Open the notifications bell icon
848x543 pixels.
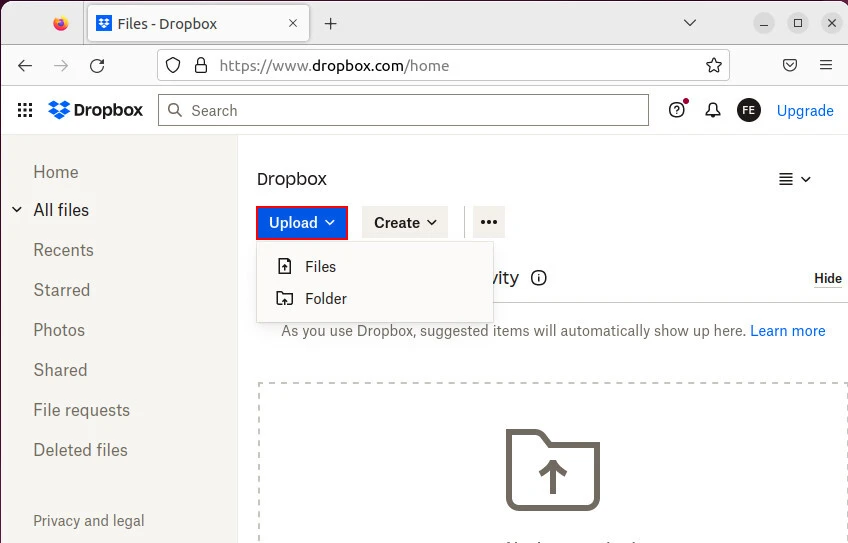[x=713, y=111]
